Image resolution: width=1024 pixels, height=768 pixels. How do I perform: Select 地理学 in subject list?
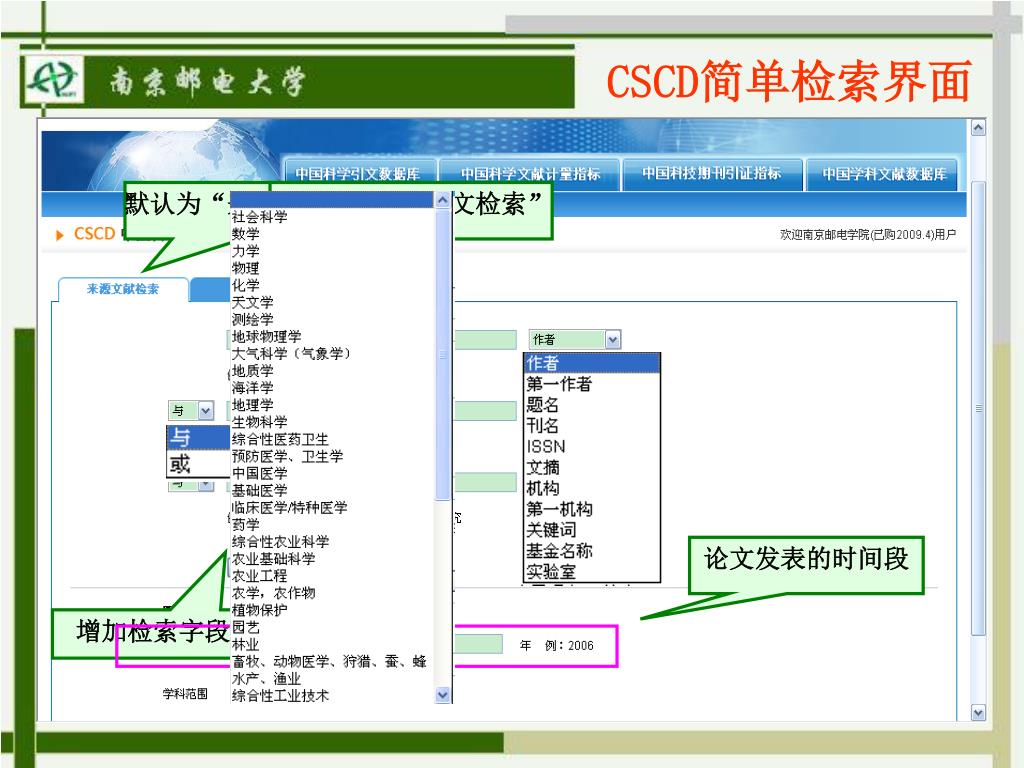click(x=332, y=405)
